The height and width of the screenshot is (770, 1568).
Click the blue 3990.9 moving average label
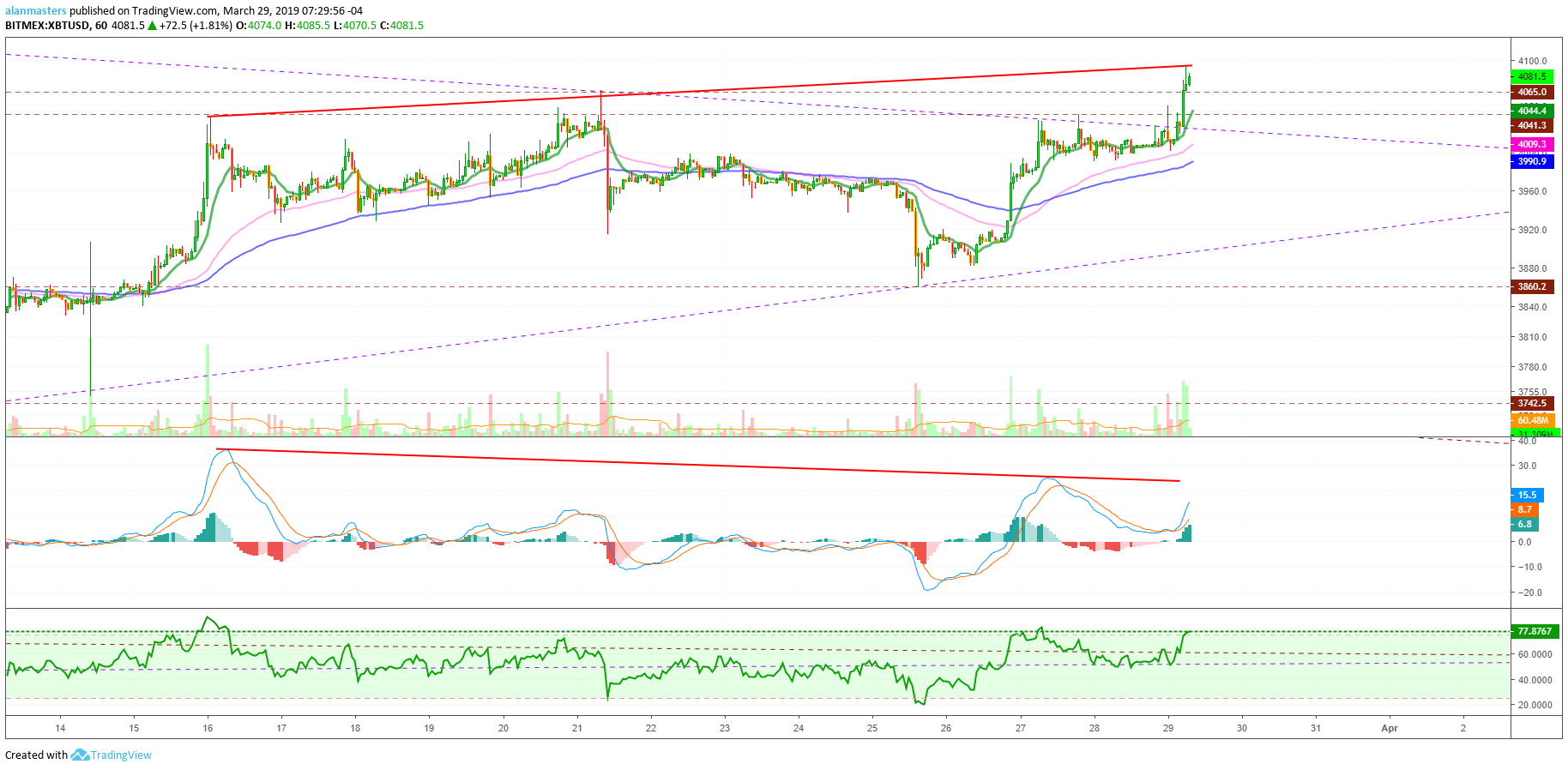(1532, 161)
